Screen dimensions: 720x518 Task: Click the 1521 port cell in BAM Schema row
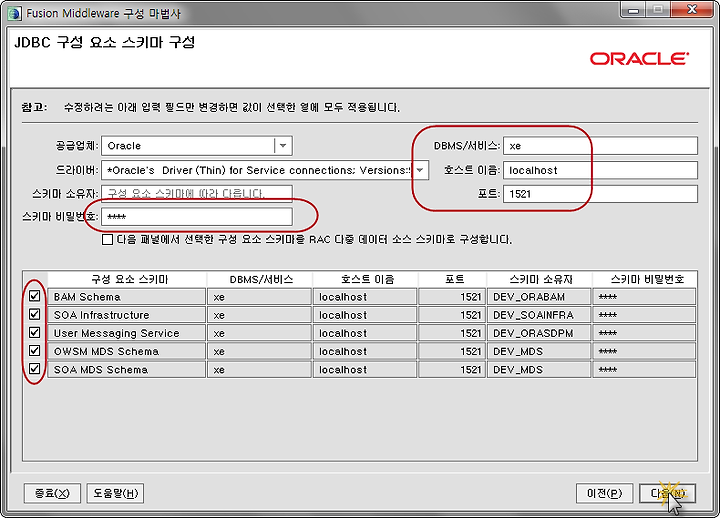tap(452, 297)
